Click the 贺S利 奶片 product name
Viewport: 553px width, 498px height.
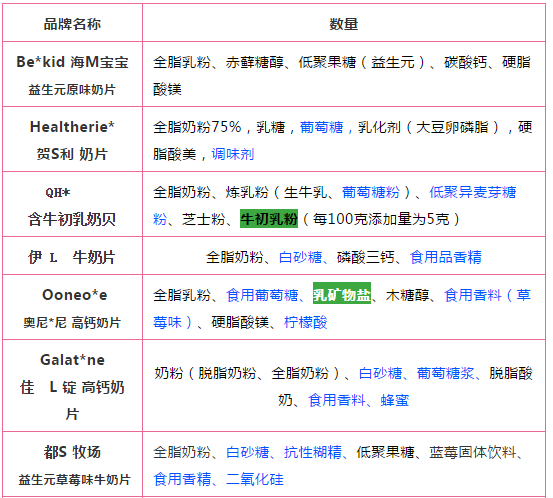tap(72, 154)
